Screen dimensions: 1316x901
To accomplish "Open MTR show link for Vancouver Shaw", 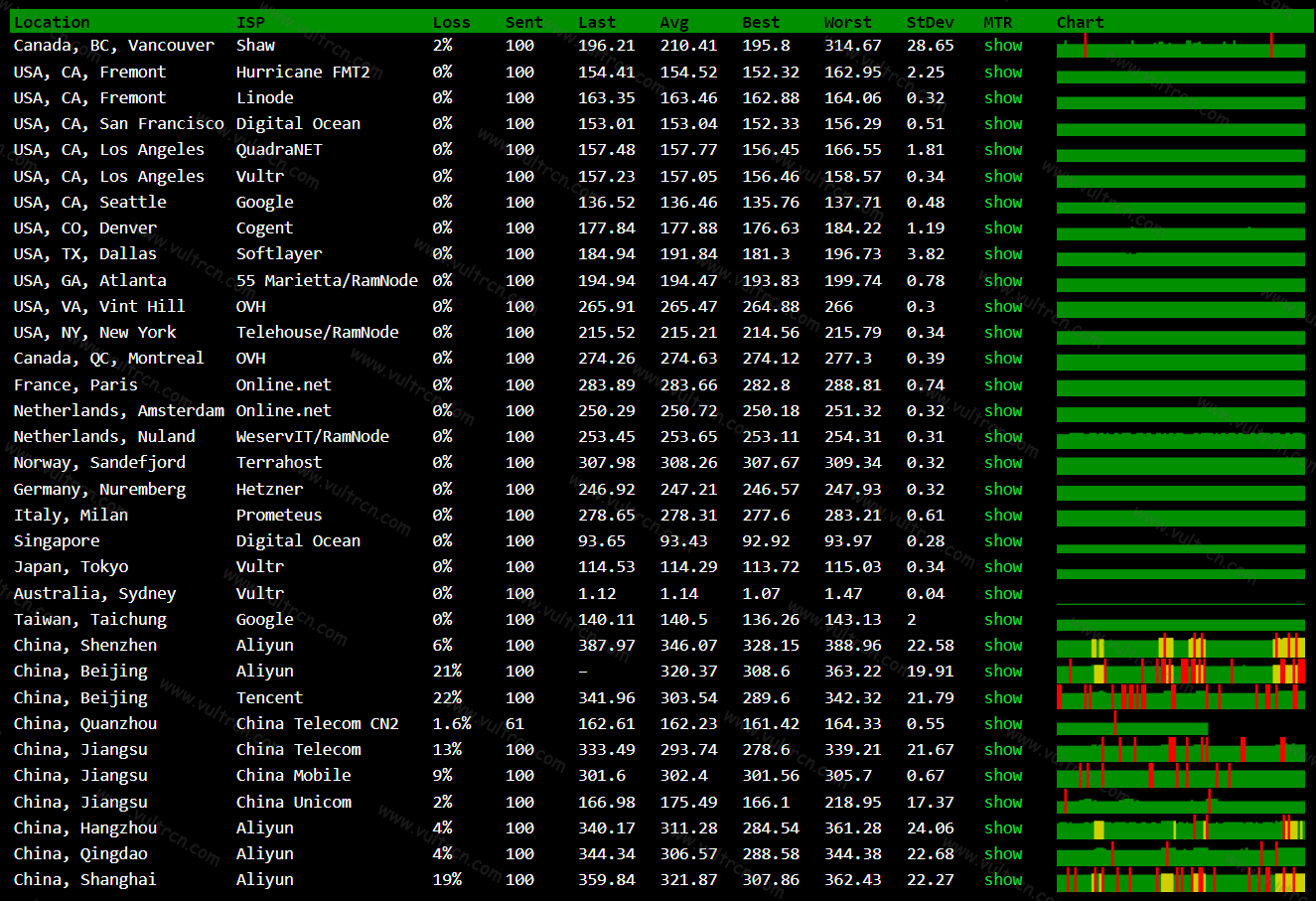I will point(1003,45).
